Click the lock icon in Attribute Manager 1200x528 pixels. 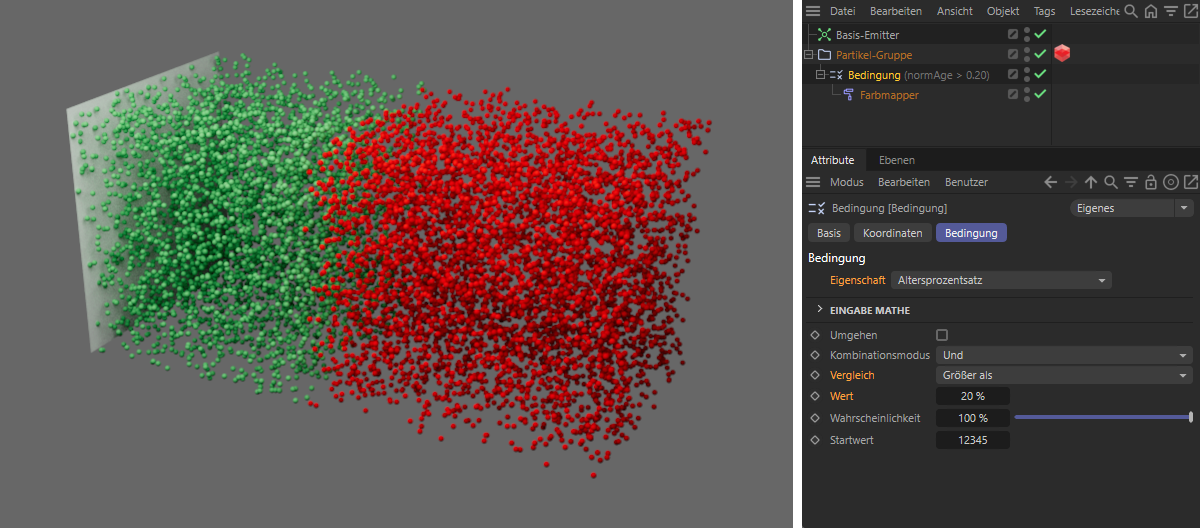click(1151, 182)
